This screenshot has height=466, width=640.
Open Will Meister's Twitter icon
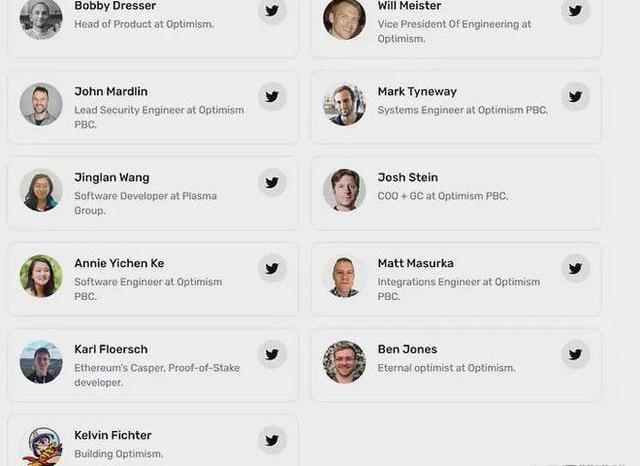point(574,11)
